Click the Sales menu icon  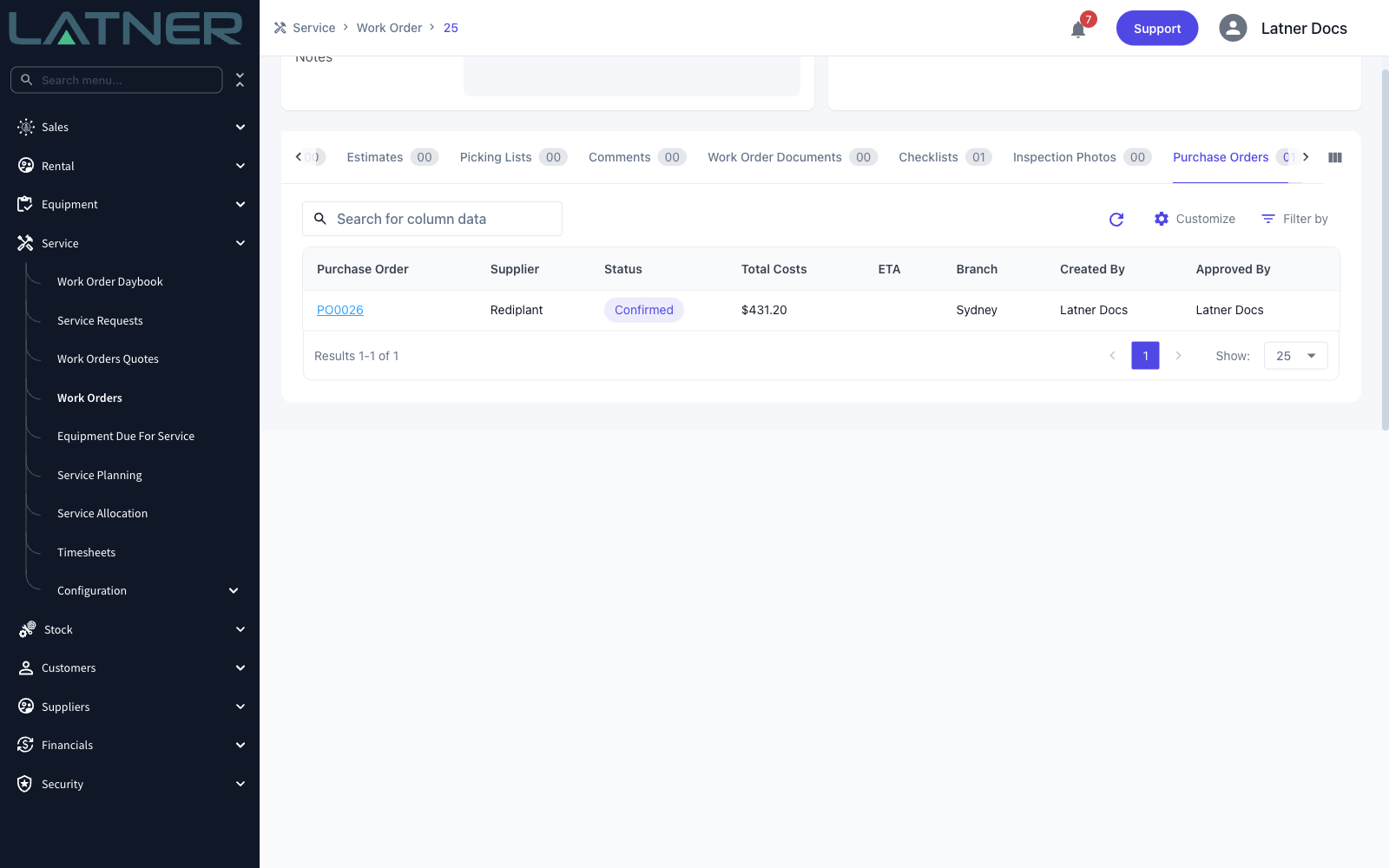(26, 127)
